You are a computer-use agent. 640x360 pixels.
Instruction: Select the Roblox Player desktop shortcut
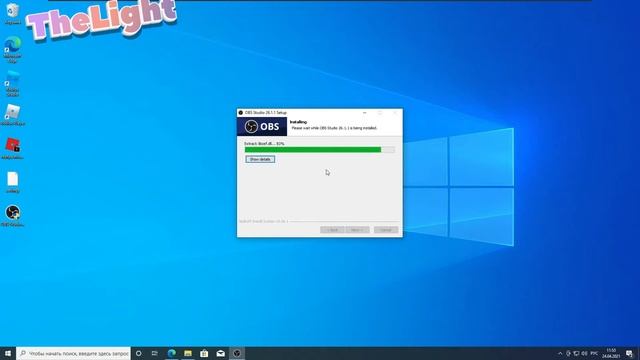click(13, 114)
